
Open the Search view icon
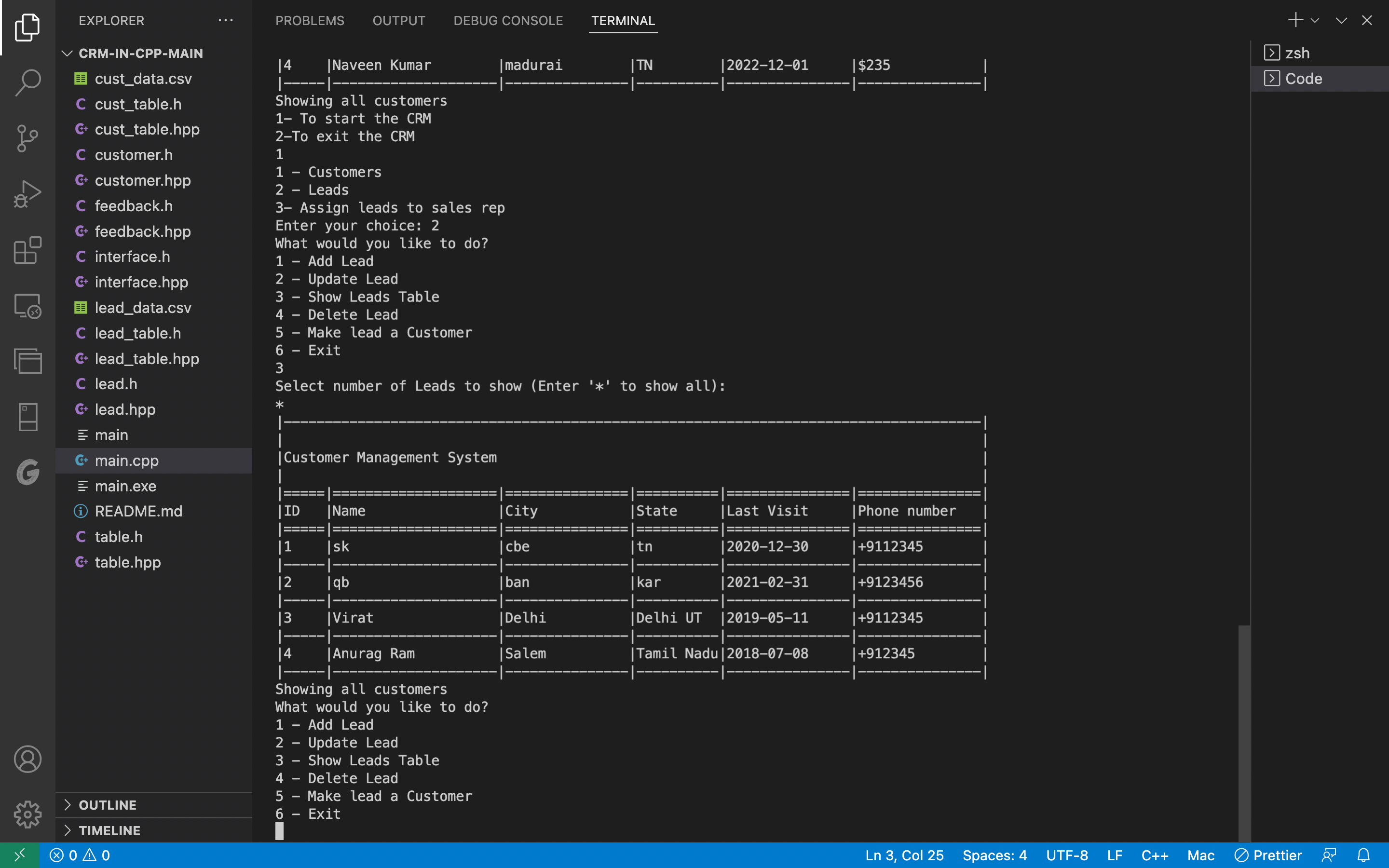27,82
